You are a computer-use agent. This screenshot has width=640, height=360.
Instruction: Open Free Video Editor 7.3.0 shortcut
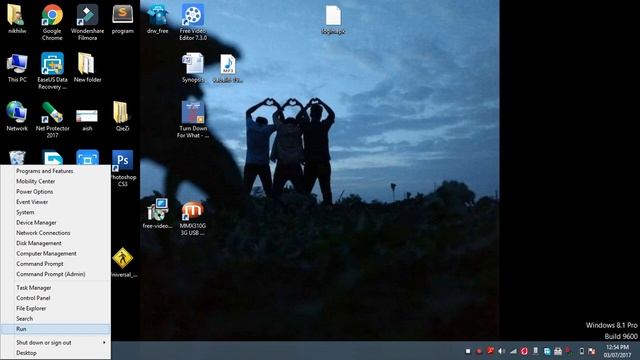193,22
